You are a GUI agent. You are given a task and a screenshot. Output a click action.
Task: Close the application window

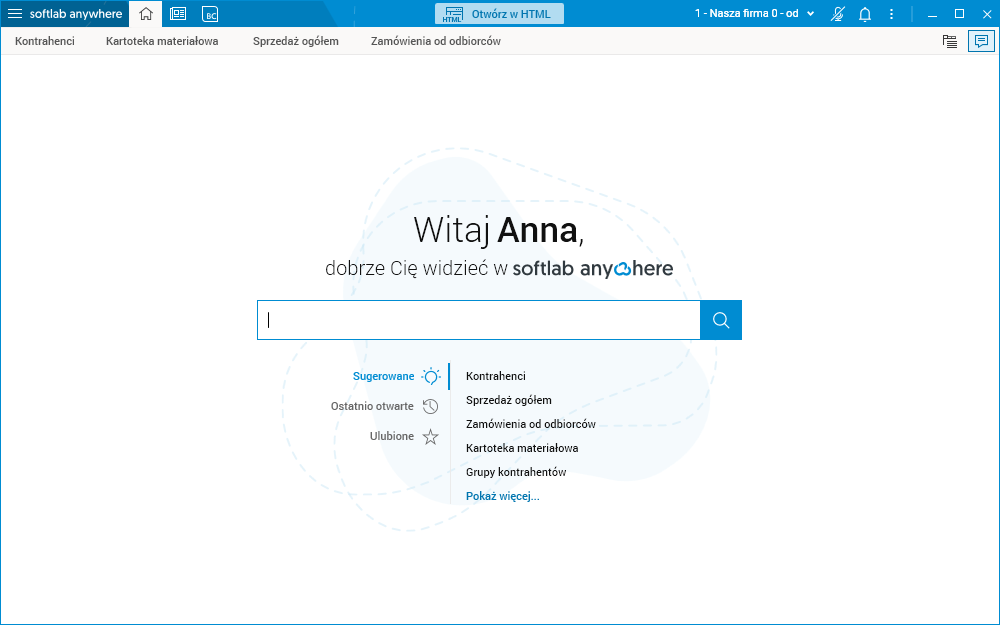[987, 14]
